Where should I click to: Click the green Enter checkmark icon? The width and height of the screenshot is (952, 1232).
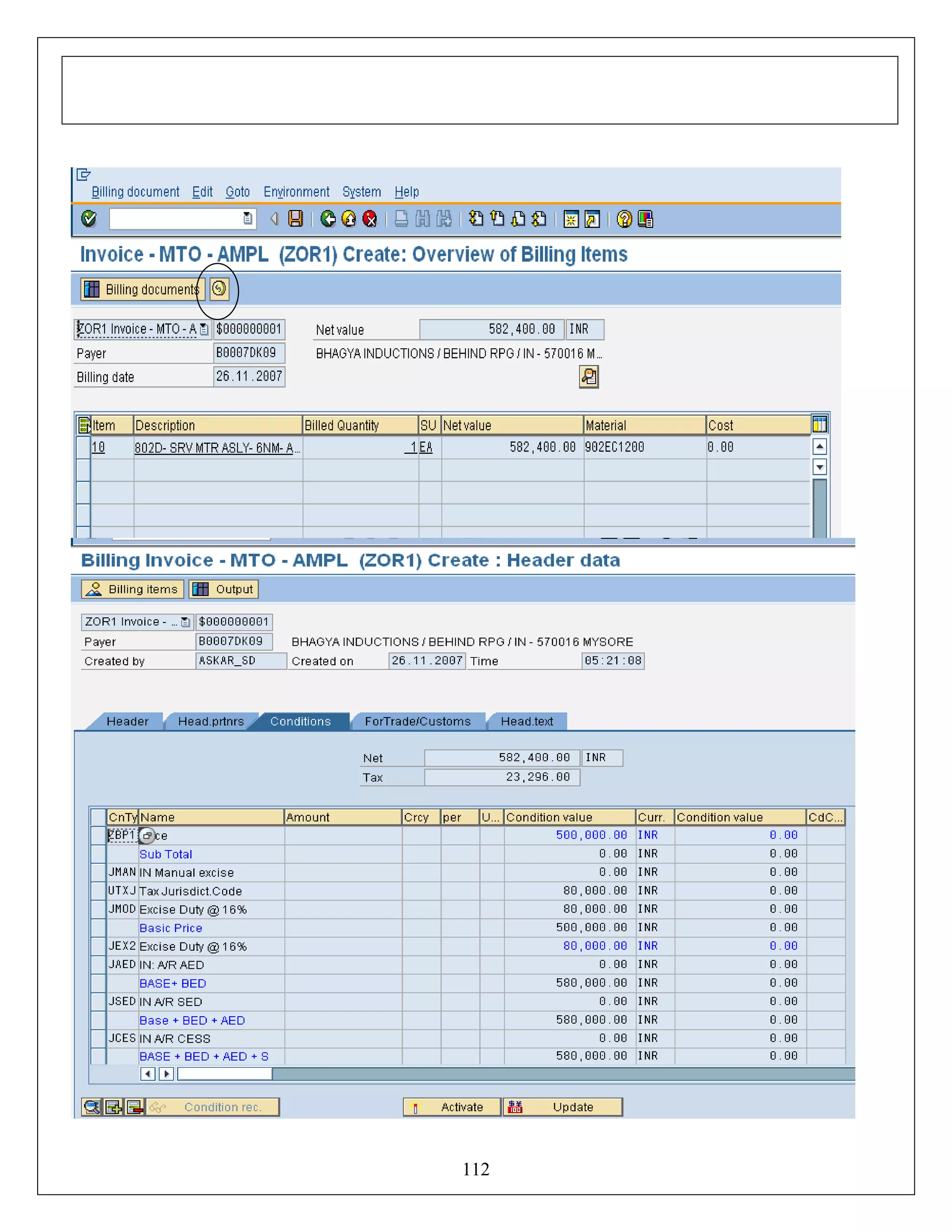(88, 219)
